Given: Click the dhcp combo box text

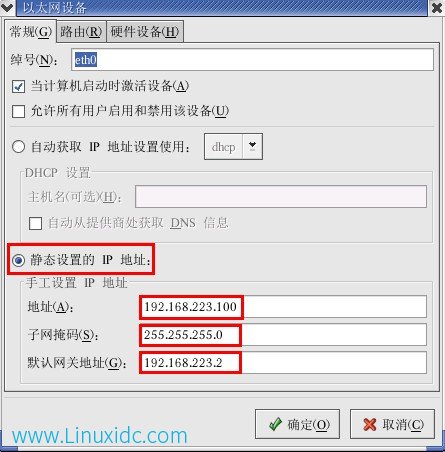Looking at the screenshot, I should (224, 147).
